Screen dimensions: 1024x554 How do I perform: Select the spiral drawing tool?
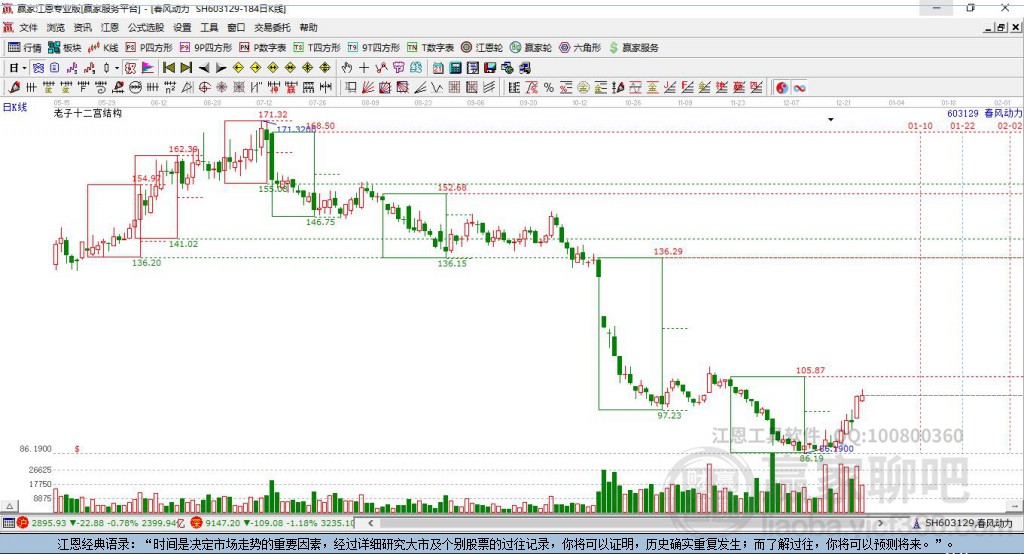coord(100,88)
